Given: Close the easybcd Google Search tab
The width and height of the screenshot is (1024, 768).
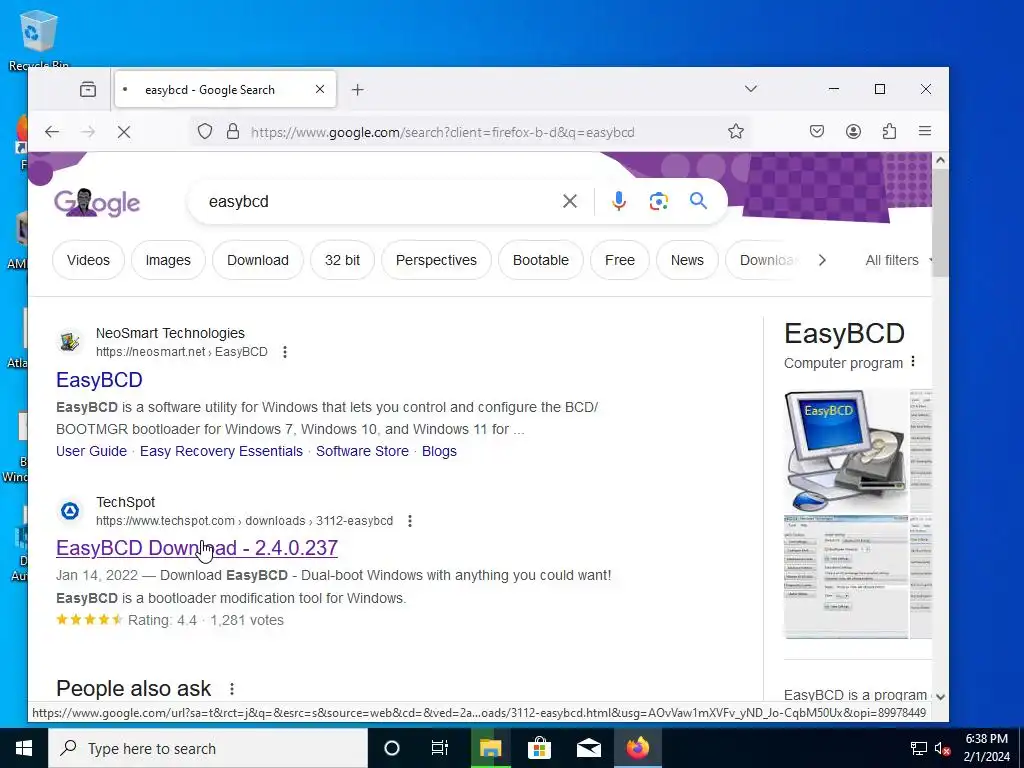Looking at the screenshot, I should (320, 89).
